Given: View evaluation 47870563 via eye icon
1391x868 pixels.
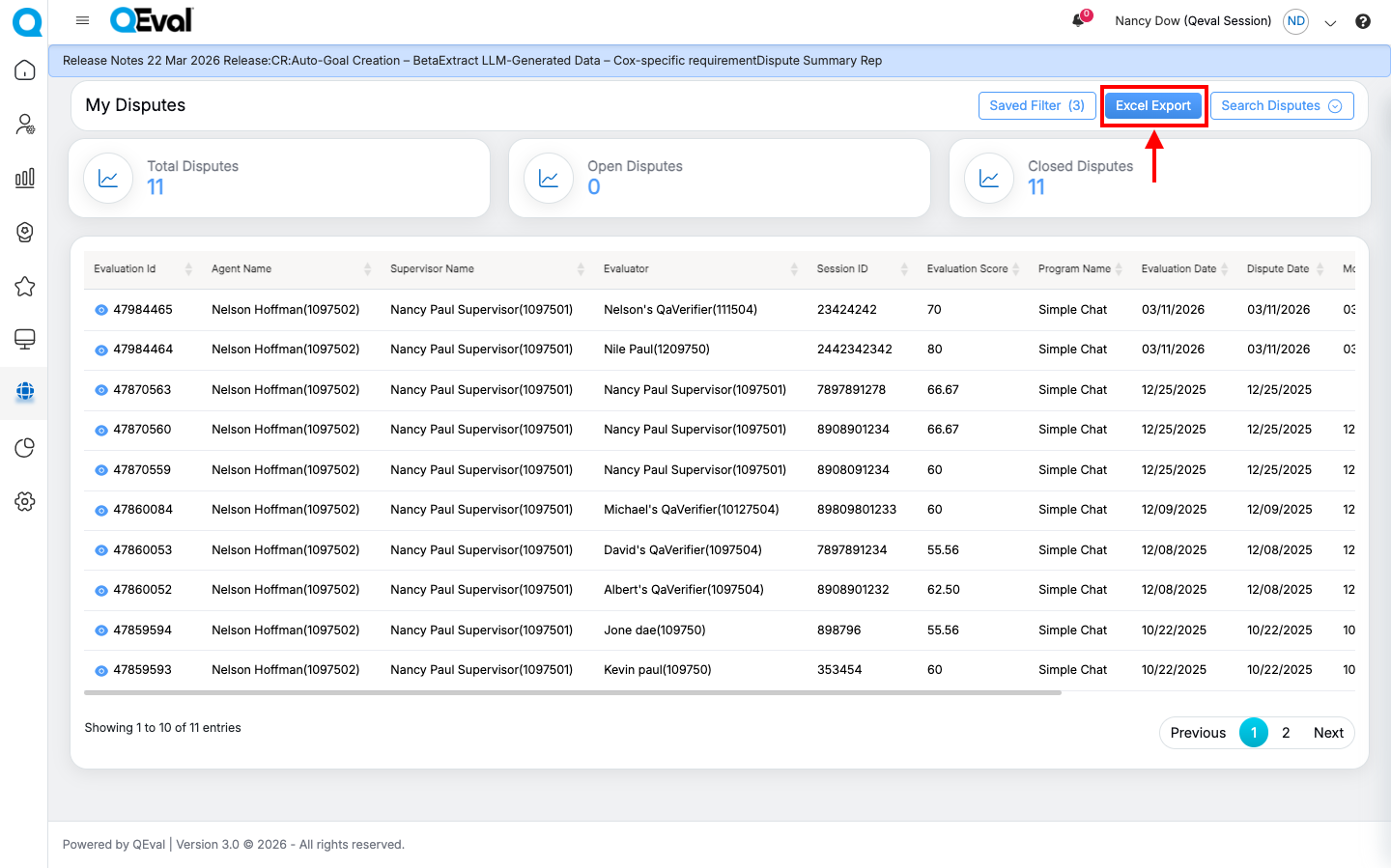Looking at the screenshot, I should tap(101, 390).
